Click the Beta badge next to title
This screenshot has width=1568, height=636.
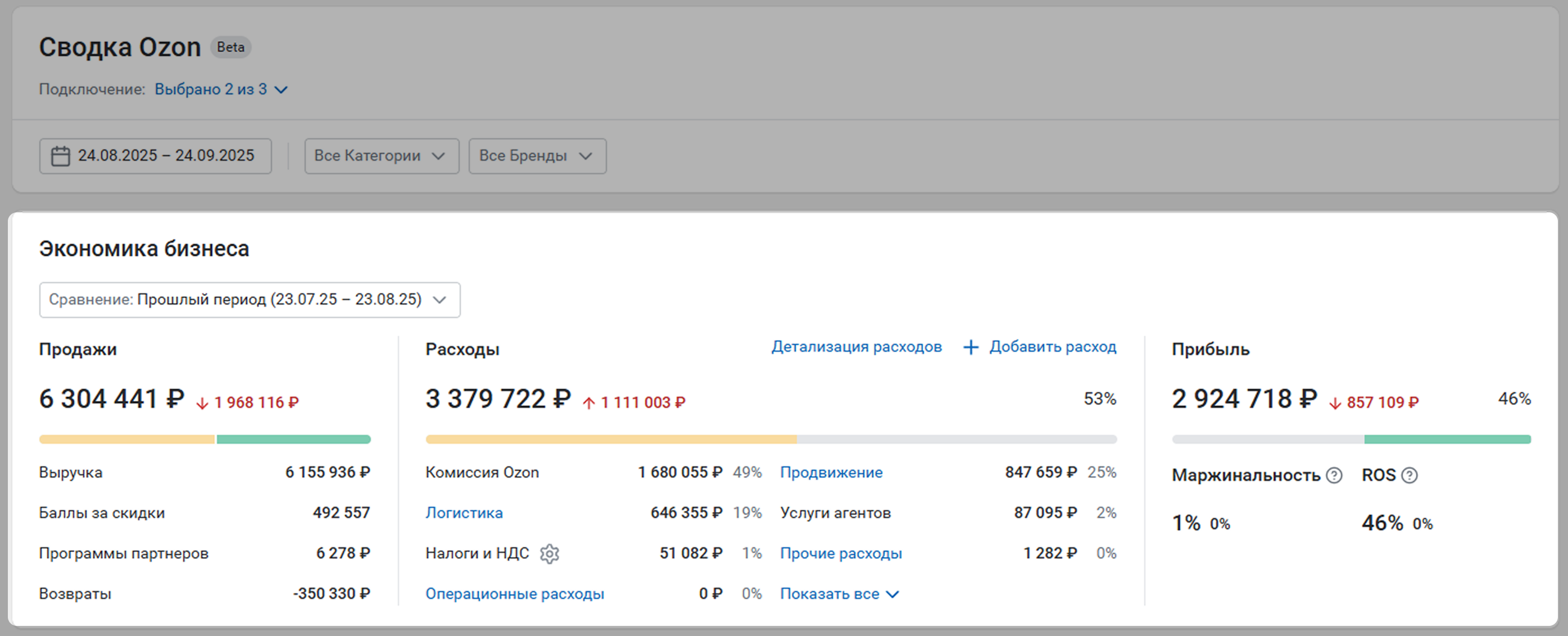230,47
